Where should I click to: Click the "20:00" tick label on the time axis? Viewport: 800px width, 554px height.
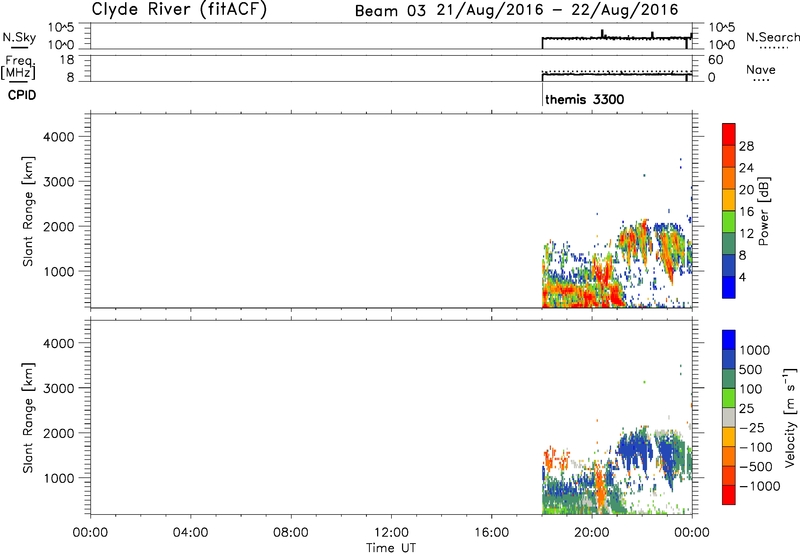coord(591,533)
